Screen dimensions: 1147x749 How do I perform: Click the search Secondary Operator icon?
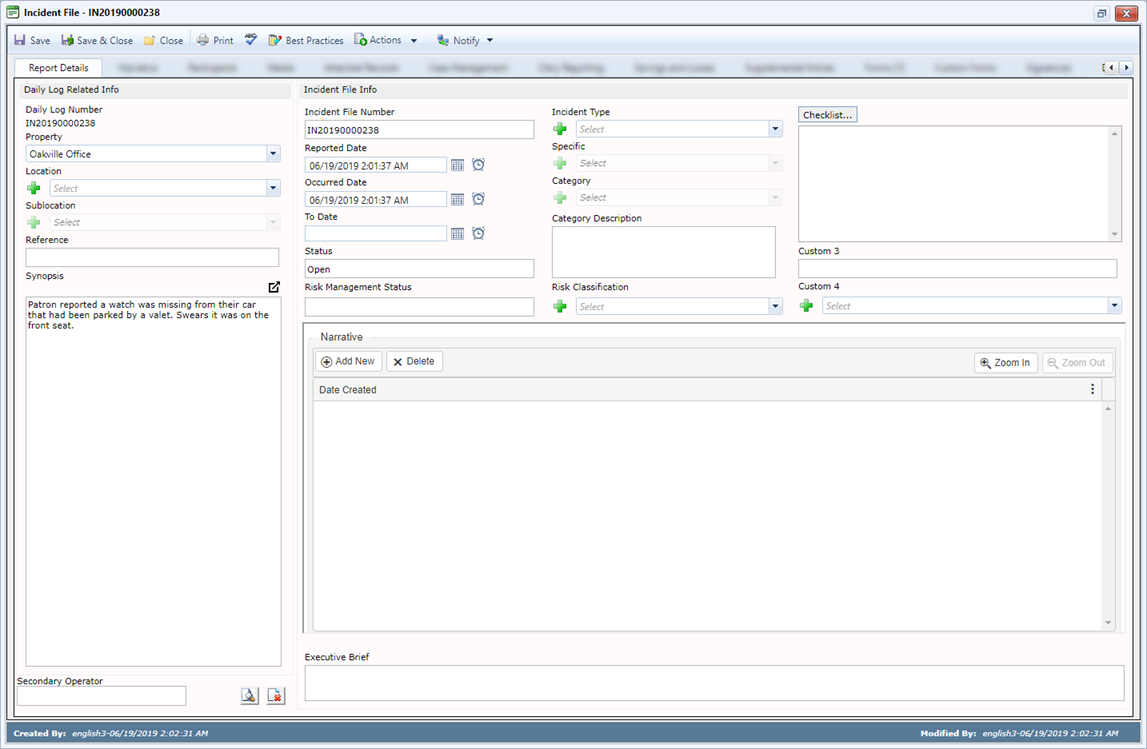[249, 696]
